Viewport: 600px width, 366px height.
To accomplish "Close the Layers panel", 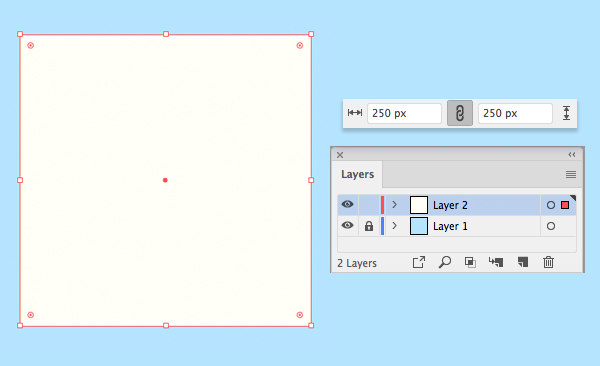I will tap(340, 155).
